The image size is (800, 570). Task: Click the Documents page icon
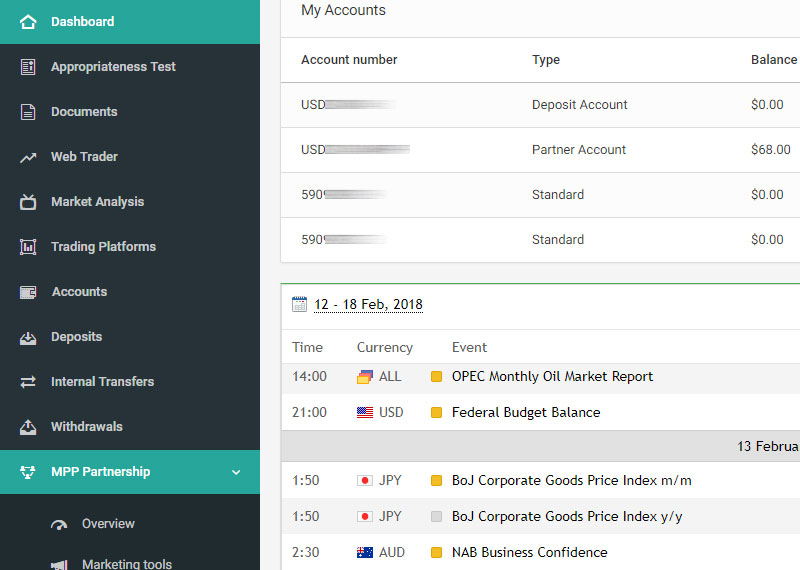coord(28,112)
